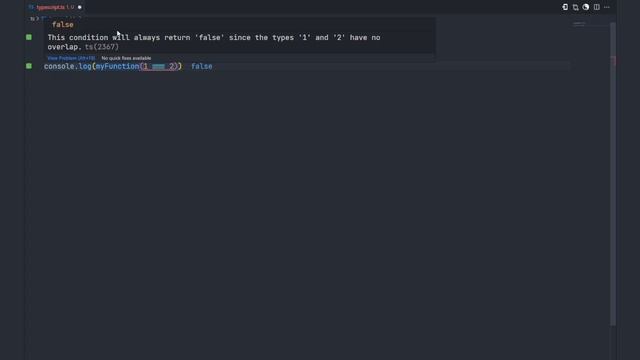The image size is (640, 360).
Task: Click the red error marker in overview ruler
Action: point(613,61)
